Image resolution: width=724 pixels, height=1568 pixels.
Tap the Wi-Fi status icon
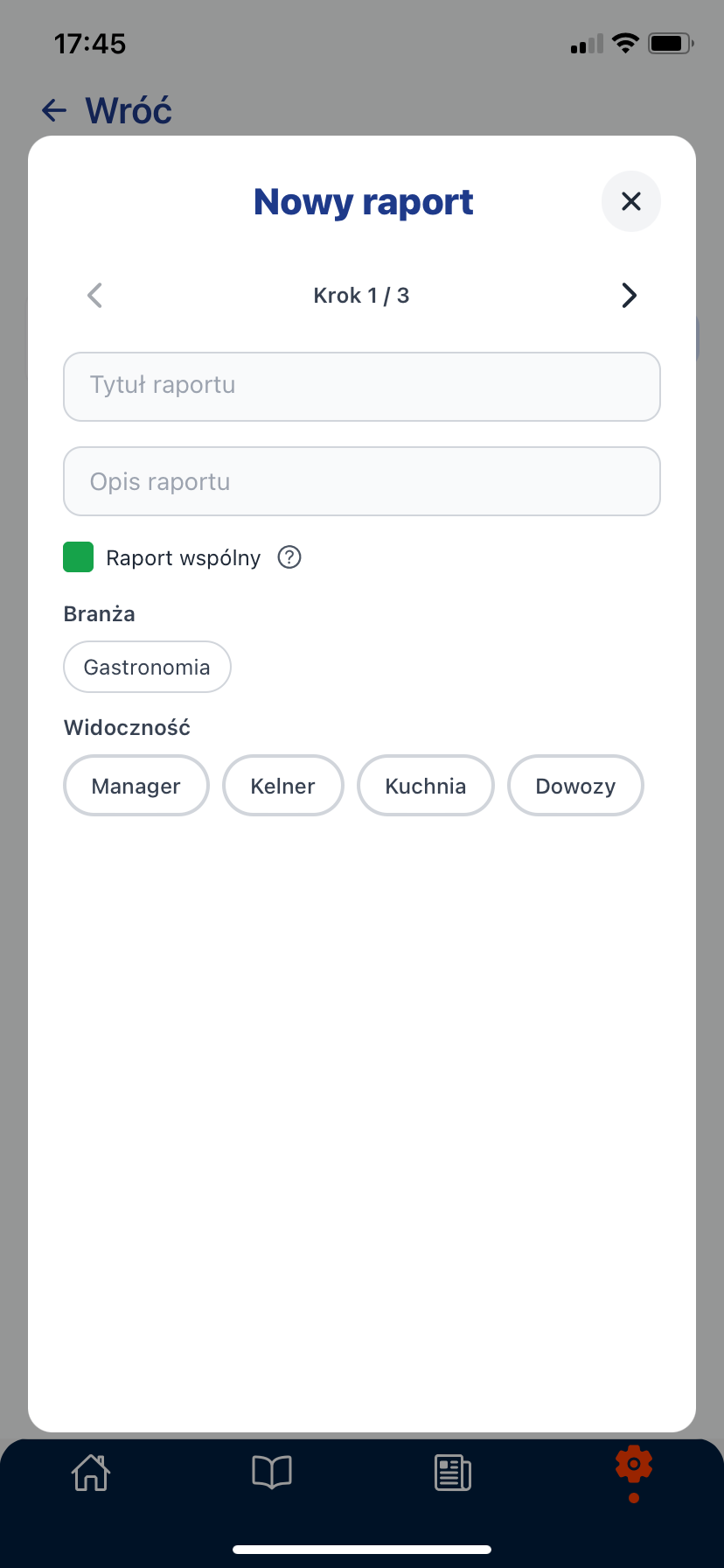point(625,43)
